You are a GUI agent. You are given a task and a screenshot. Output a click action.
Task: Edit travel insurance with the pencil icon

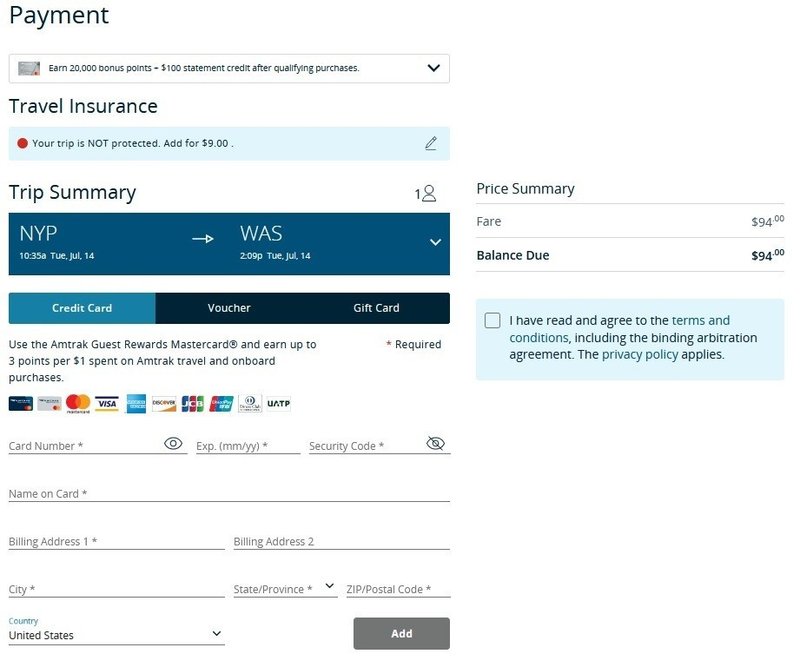coord(431,143)
